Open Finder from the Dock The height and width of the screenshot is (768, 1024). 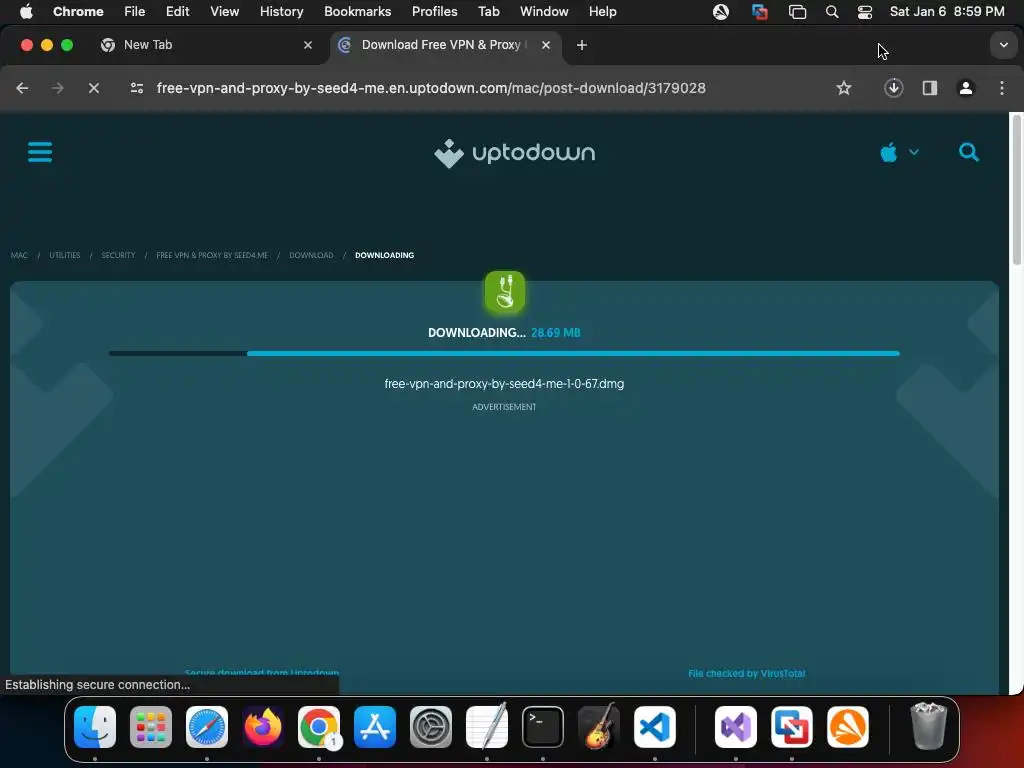[x=95, y=727]
